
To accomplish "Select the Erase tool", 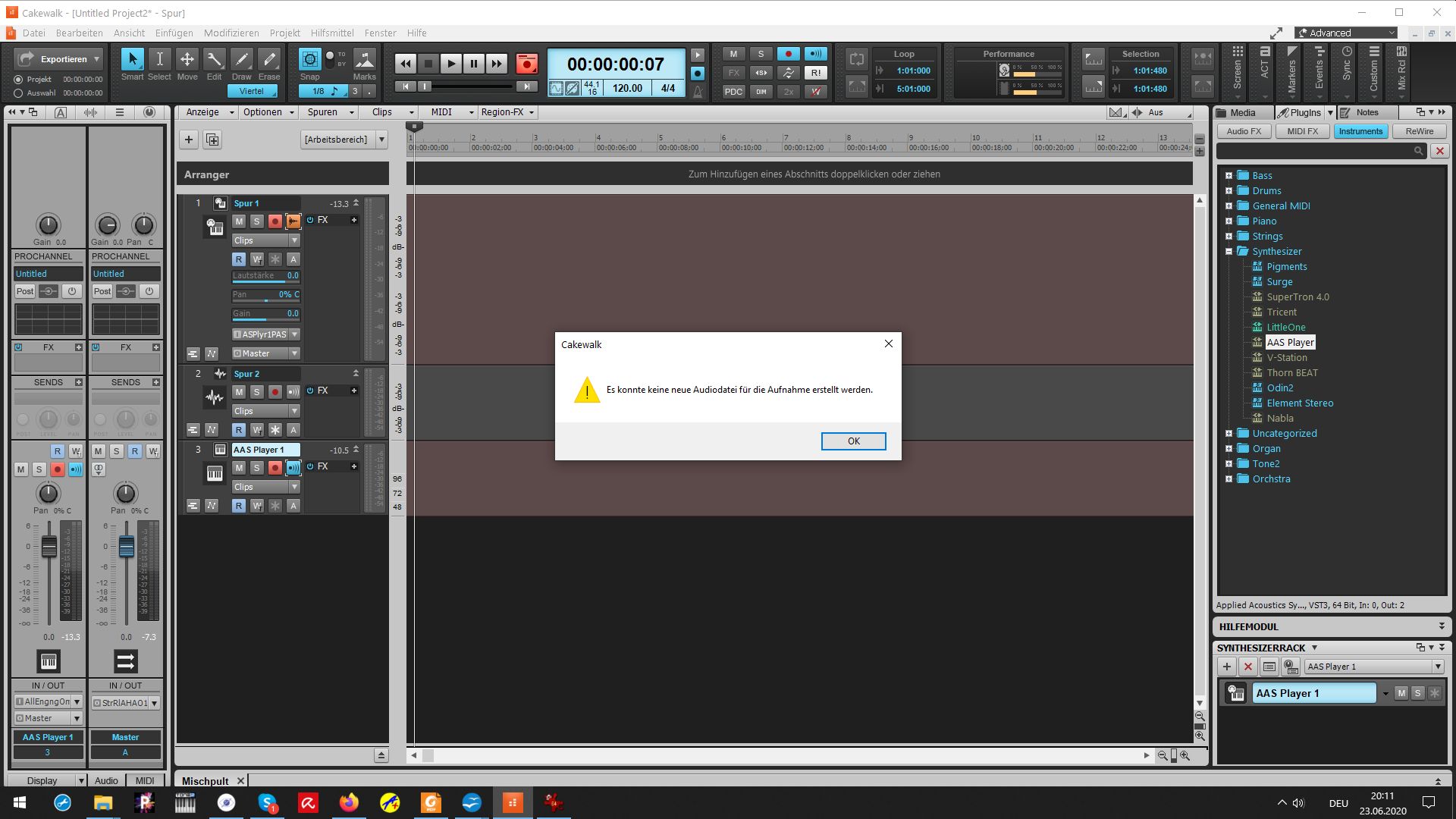I will pyautogui.click(x=268, y=59).
